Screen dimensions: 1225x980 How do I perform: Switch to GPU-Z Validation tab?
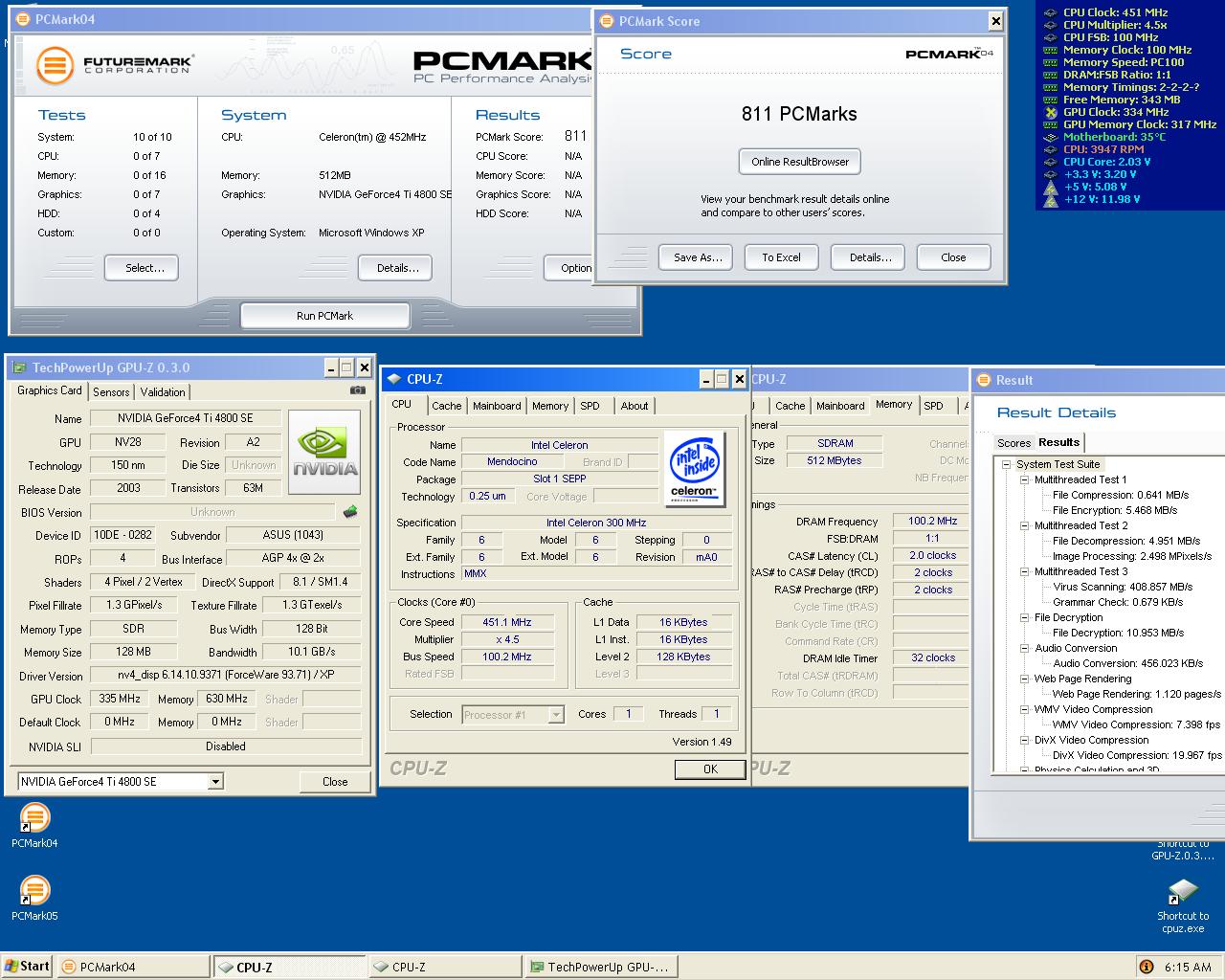(163, 392)
